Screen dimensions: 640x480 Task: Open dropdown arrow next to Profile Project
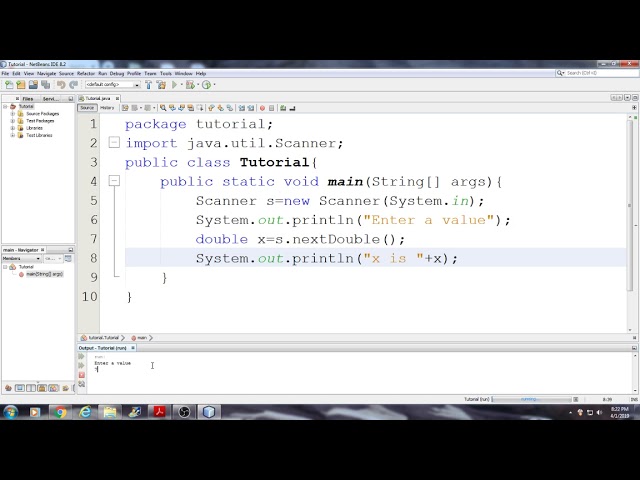[x=214, y=84]
